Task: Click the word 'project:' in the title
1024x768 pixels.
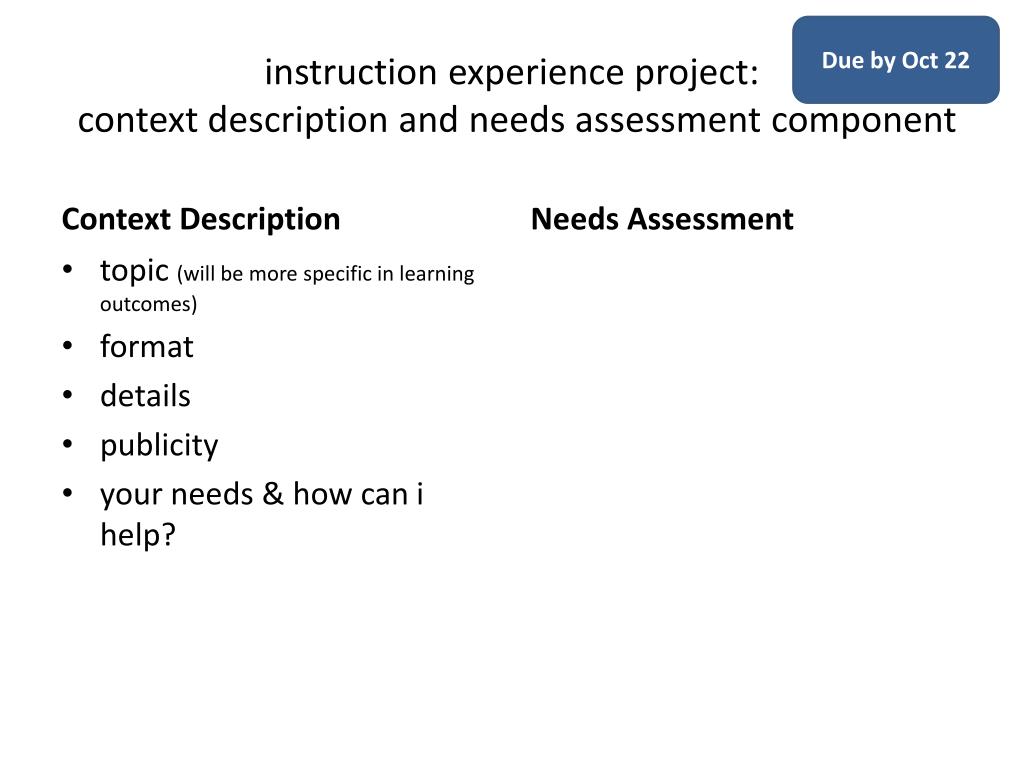Action: click(697, 74)
